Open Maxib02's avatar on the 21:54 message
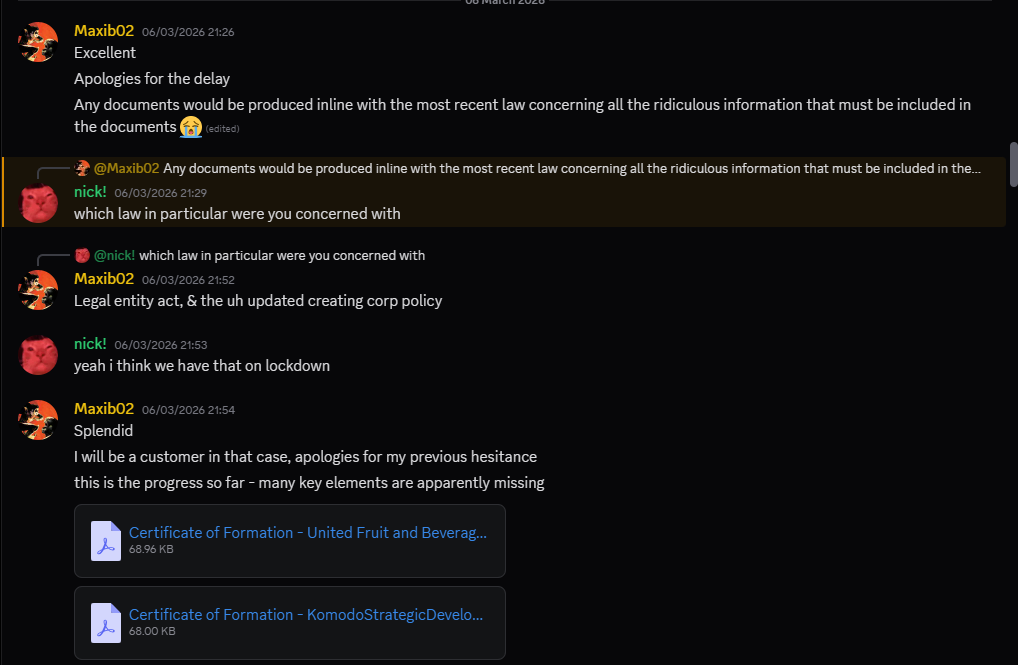Screen dimensions: 1018x665 [x=38, y=420]
